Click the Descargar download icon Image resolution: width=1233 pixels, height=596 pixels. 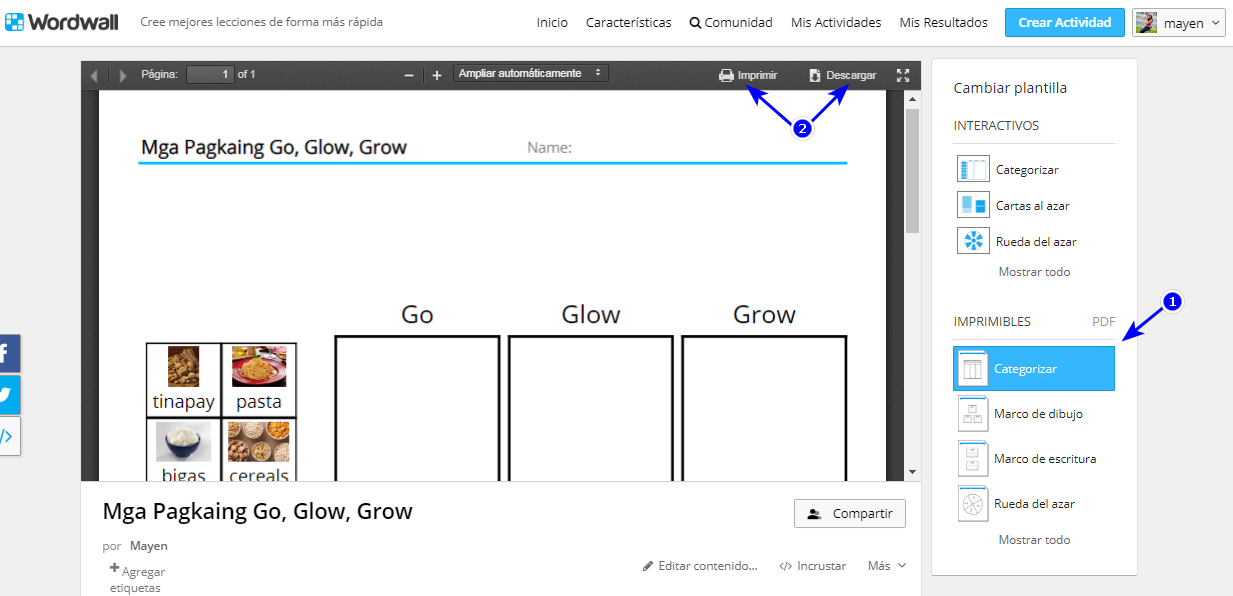click(x=815, y=75)
